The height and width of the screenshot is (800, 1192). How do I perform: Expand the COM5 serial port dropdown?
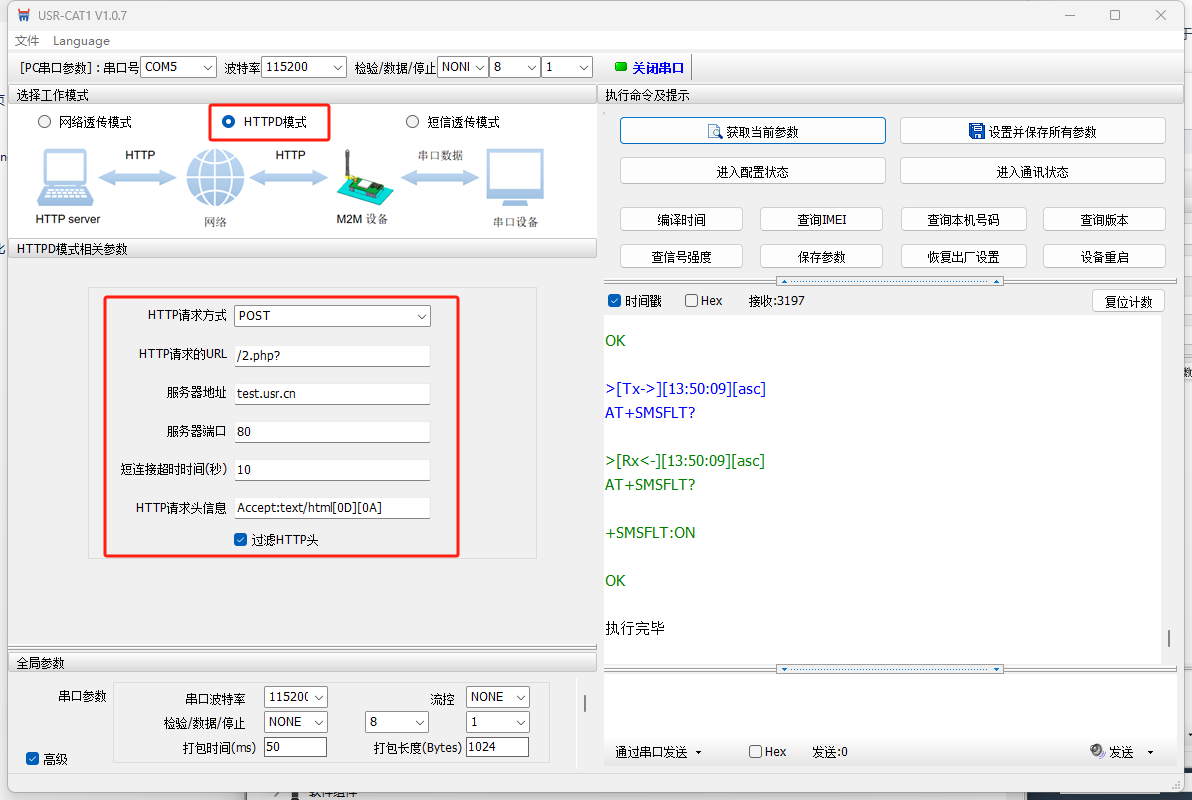click(178, 67)
